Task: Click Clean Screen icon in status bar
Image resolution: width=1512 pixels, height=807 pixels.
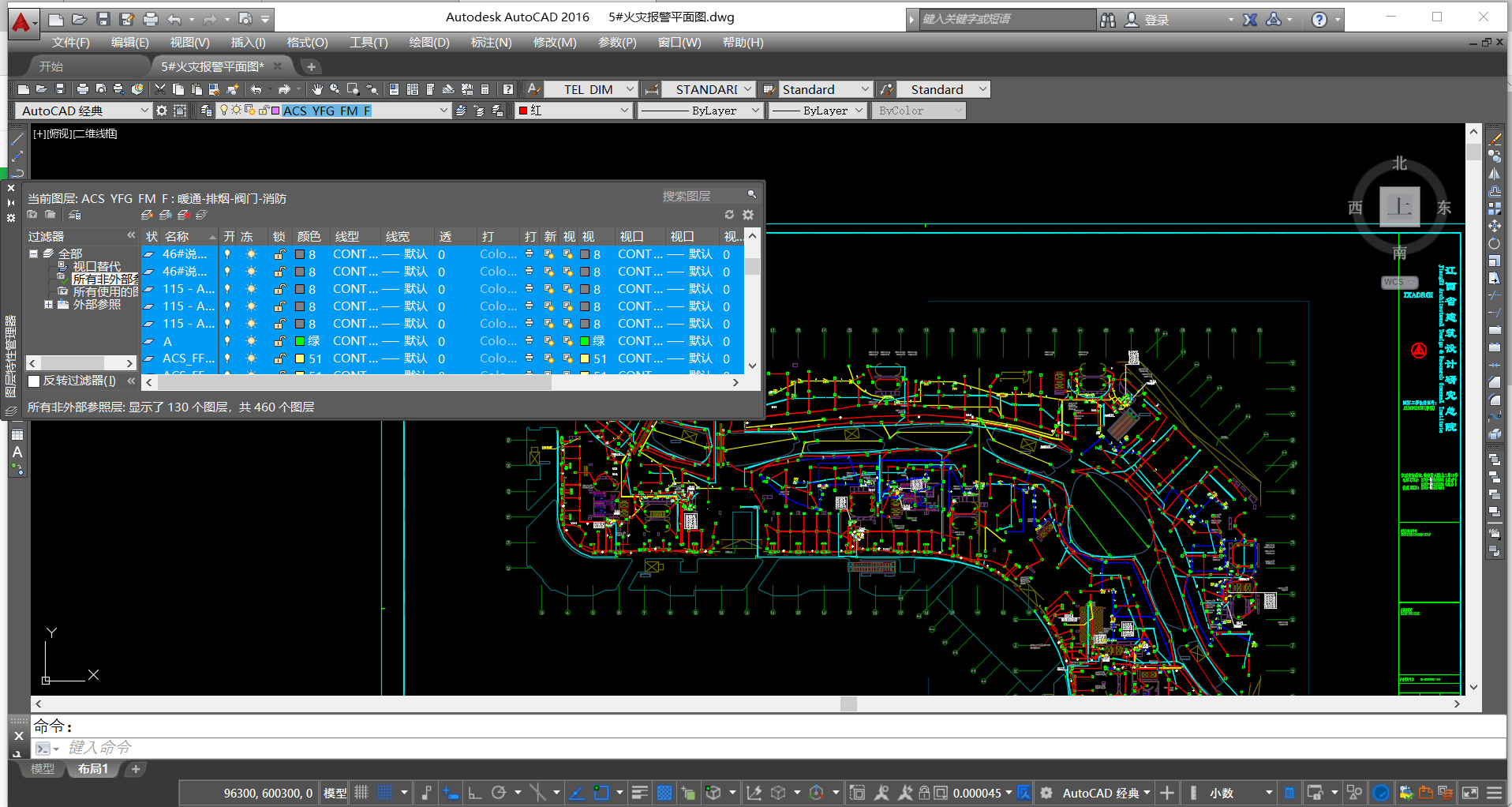Action: (x=1470, y=793)
